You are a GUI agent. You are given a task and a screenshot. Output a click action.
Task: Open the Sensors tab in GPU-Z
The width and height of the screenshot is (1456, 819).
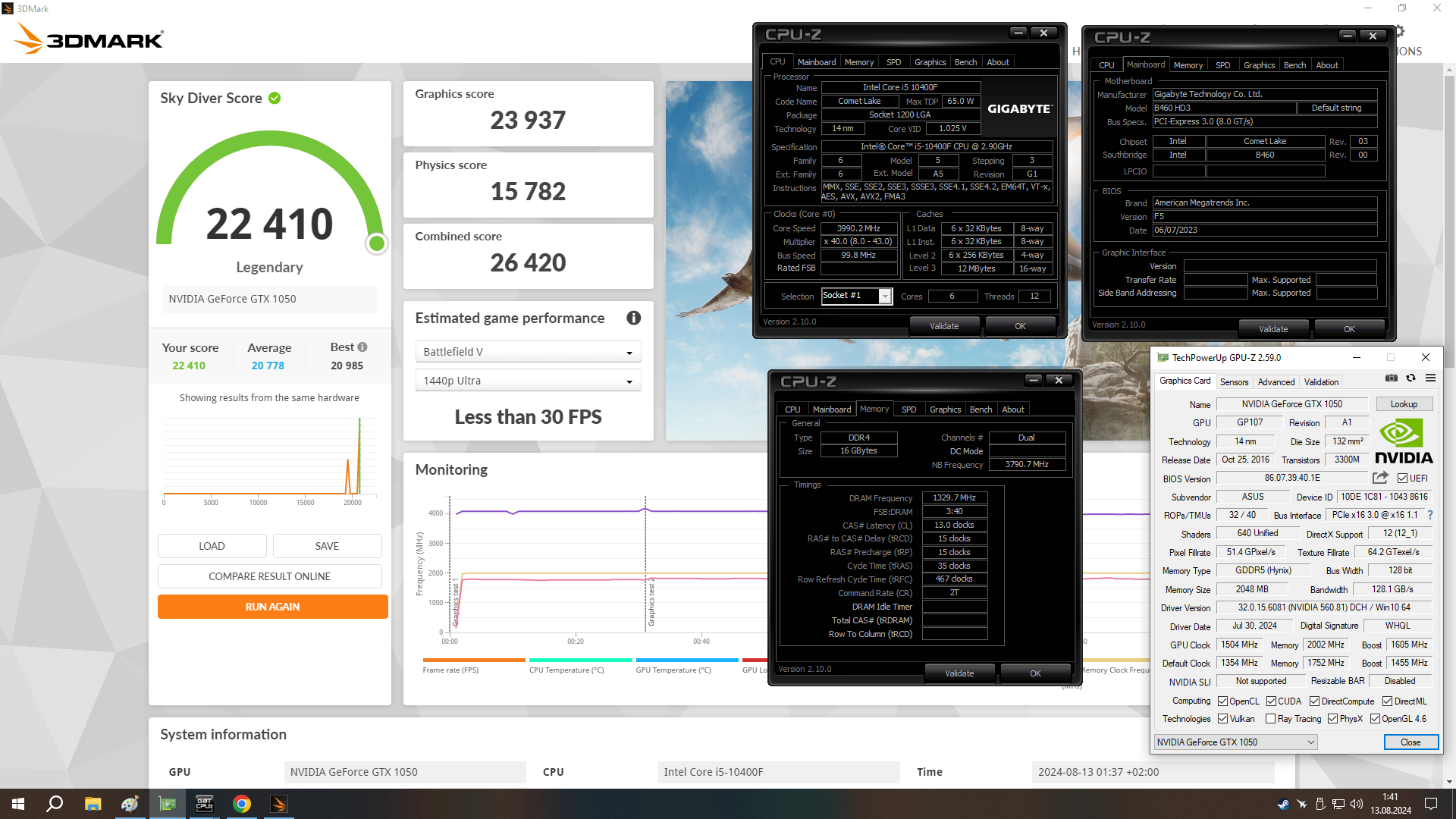click(1234, 382)
